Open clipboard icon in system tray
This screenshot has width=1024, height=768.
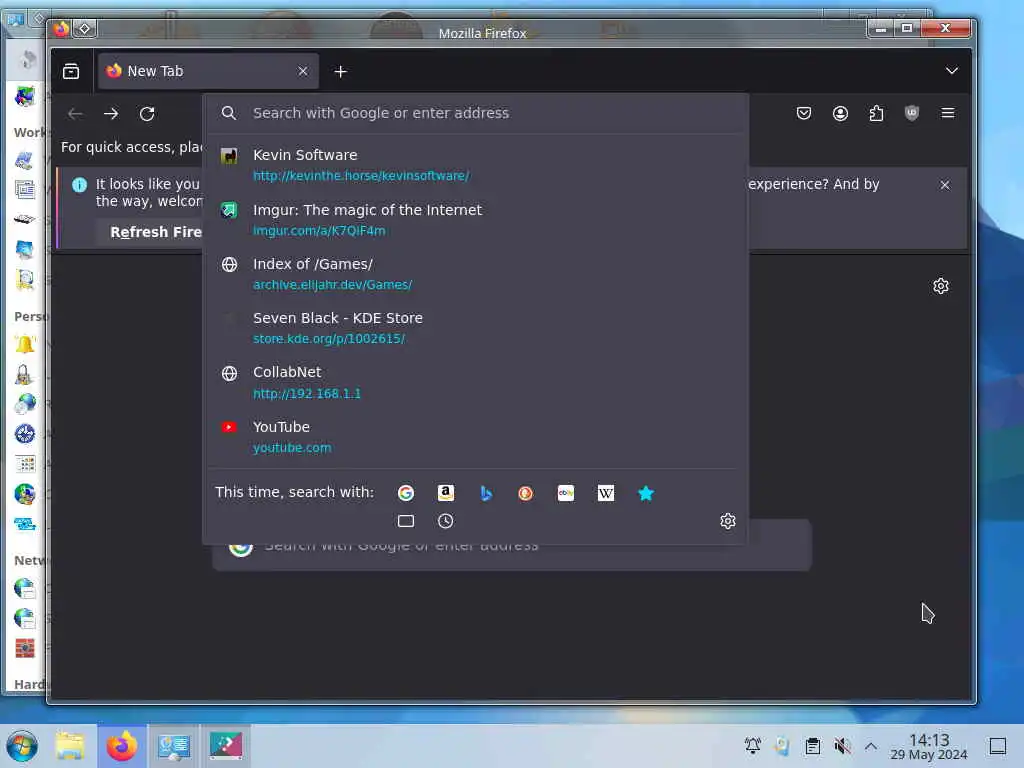tap(812, 745)
